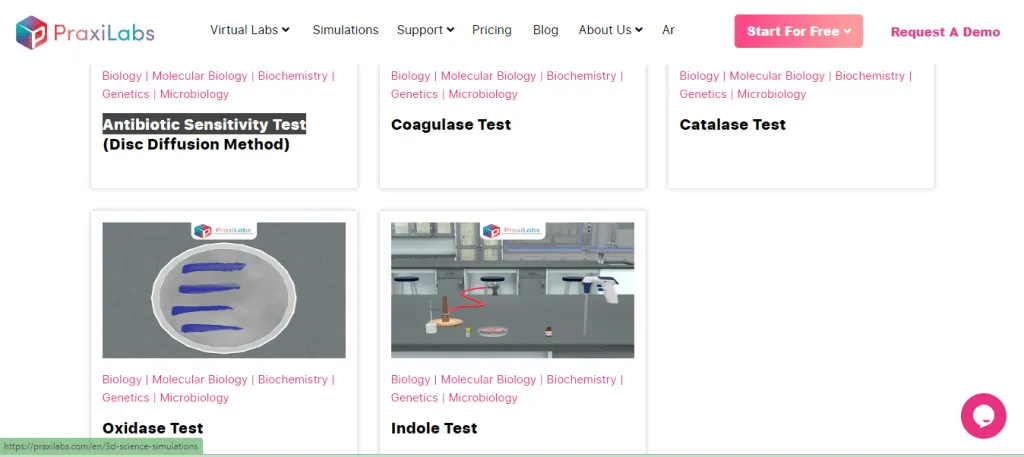Click Request A Demo link
Screen dimensions: 1024x457
click(x=945, y=32)
